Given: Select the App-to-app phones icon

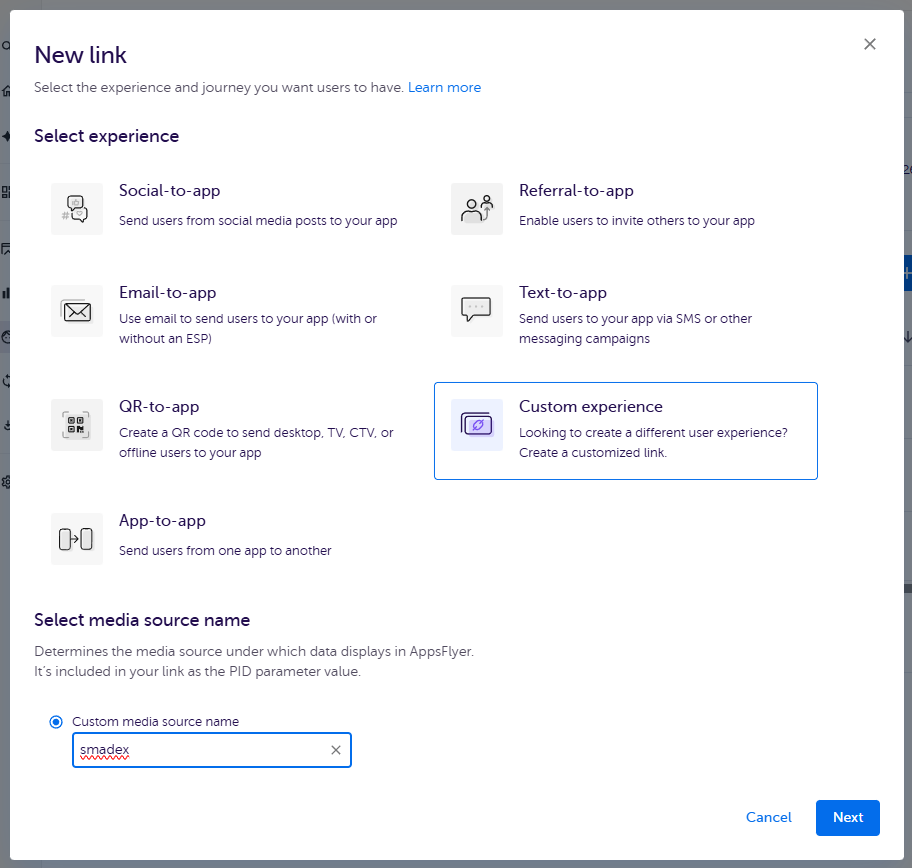Looking at the screenshot, I should click(77, 539).
